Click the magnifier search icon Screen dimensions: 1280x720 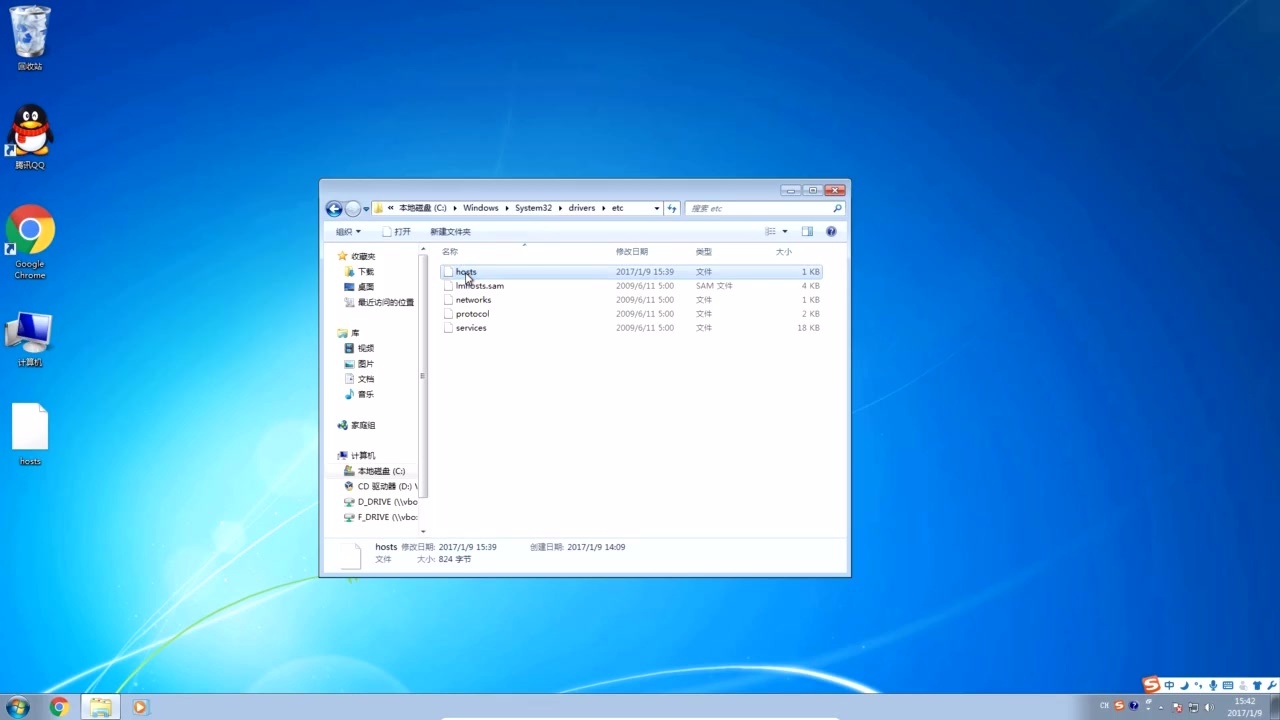click(x=838, y=208)
